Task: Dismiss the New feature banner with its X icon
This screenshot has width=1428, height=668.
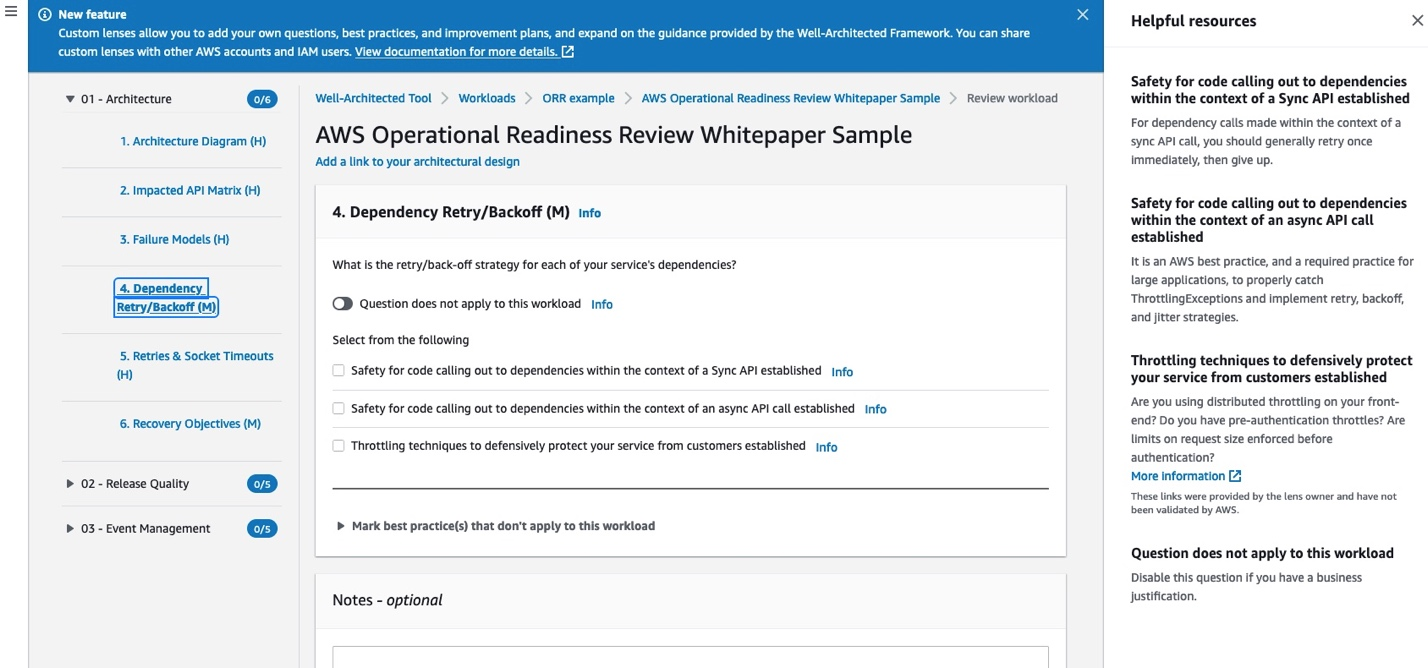Action: tap(1082, 14)
